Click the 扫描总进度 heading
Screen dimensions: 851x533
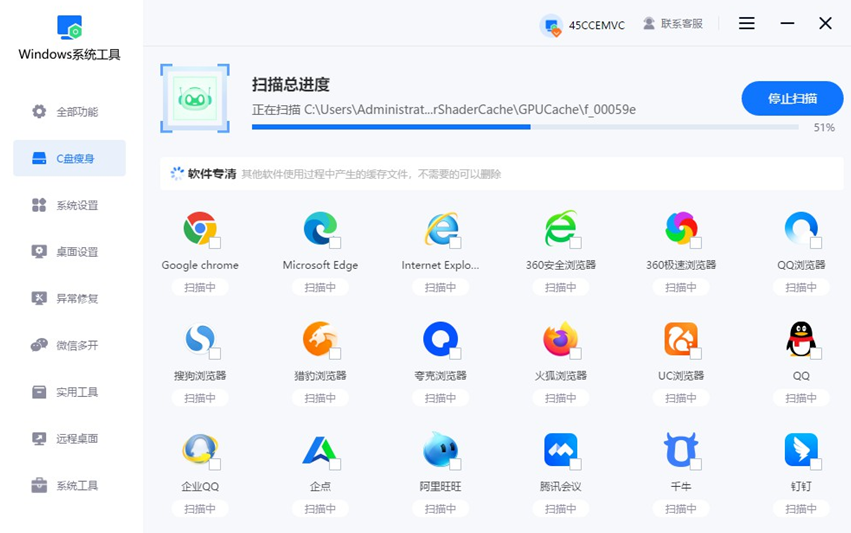tap(291, 84)
